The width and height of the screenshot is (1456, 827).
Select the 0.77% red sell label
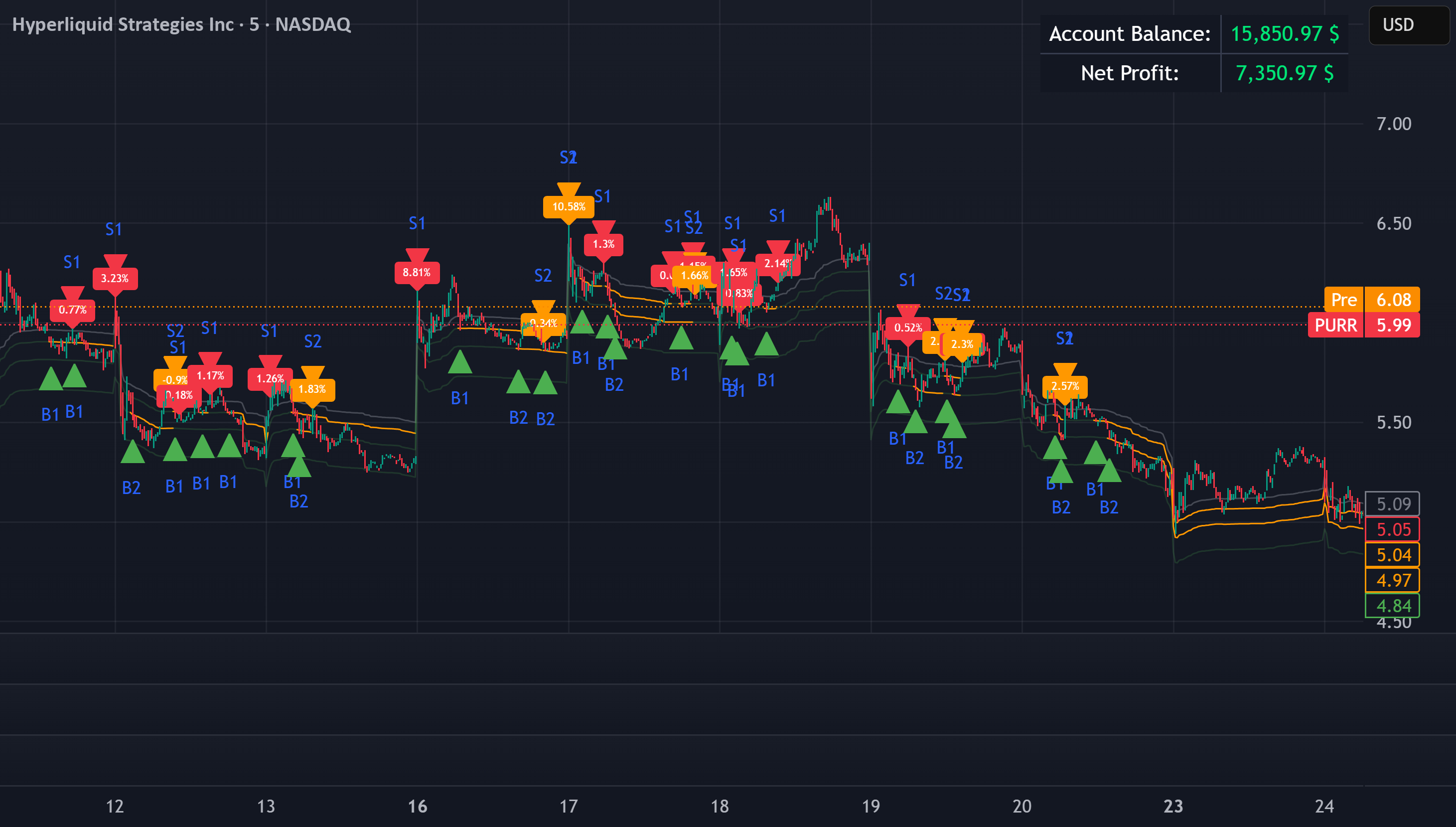(x=73, y=310)
